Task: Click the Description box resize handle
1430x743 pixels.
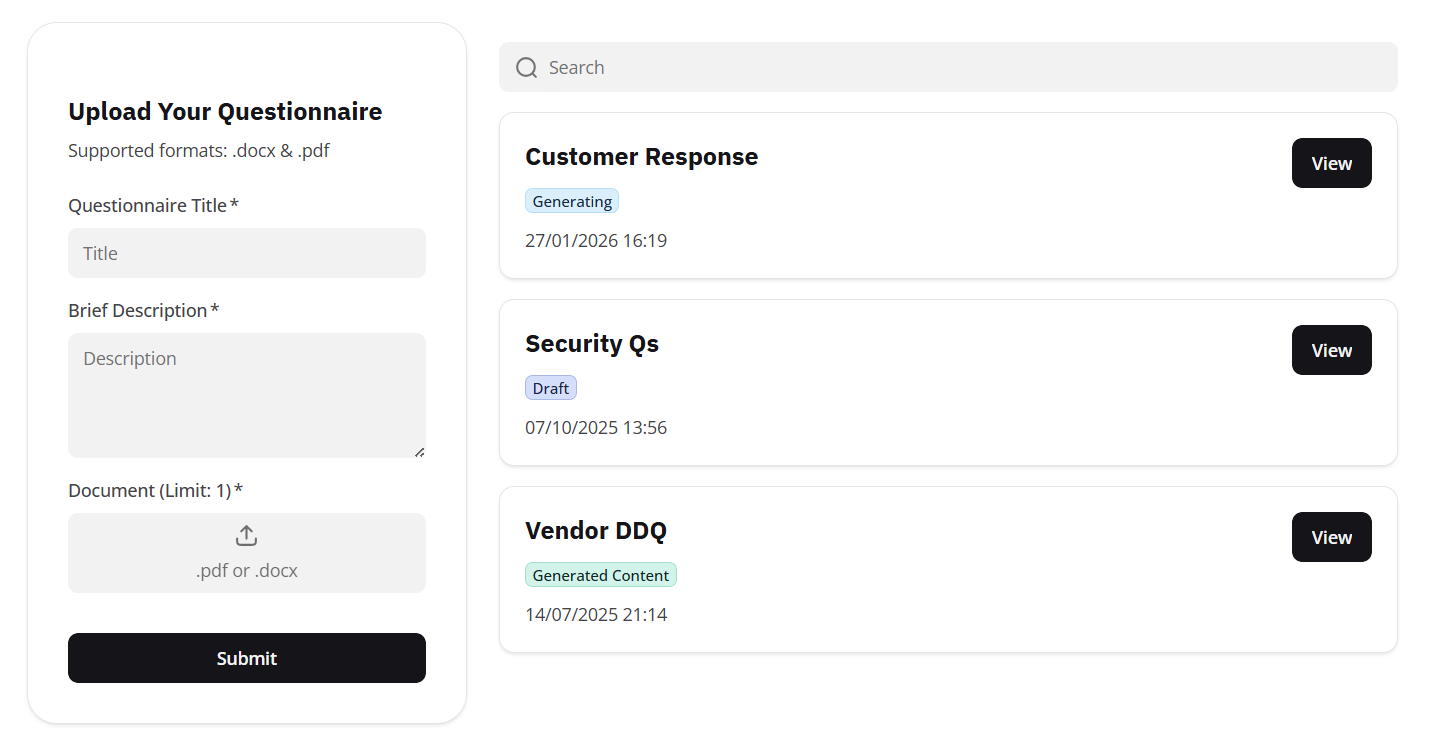Action: pyautogui.click(x=419, y=452)
